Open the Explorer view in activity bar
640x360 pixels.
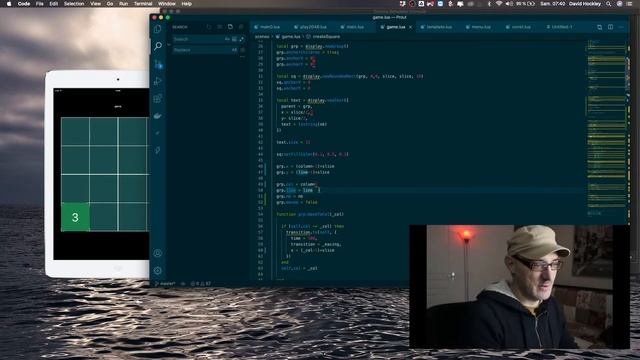click(158, 29)
